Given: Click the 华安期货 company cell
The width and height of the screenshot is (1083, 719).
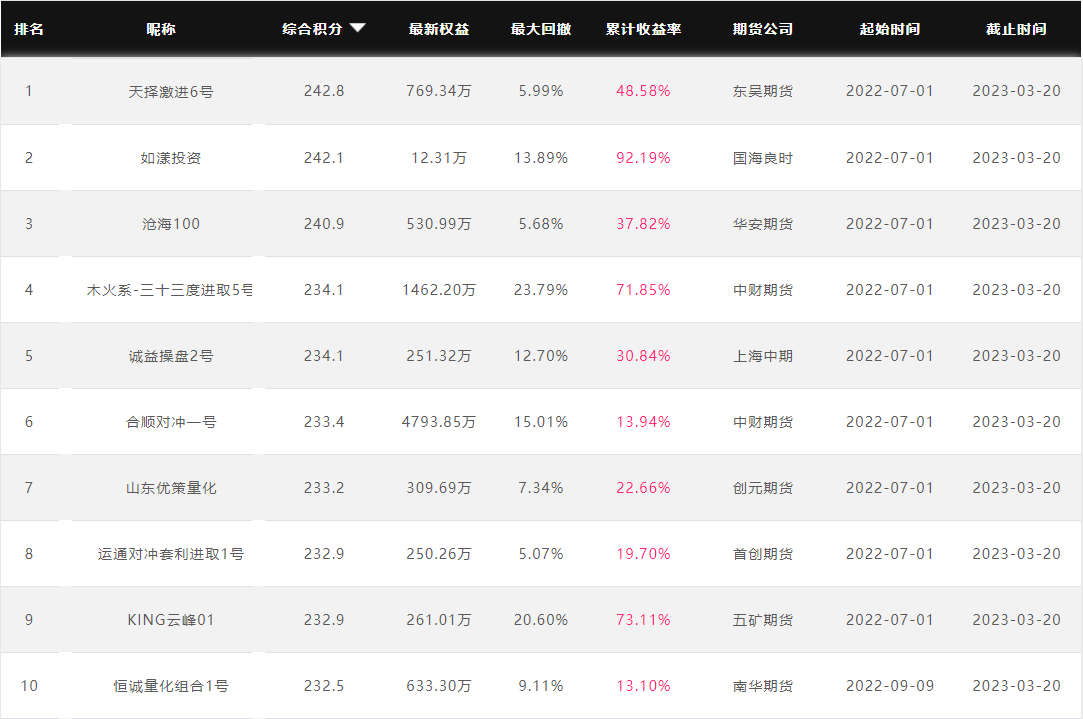Looking at the screenshot, I should (763, 224).
